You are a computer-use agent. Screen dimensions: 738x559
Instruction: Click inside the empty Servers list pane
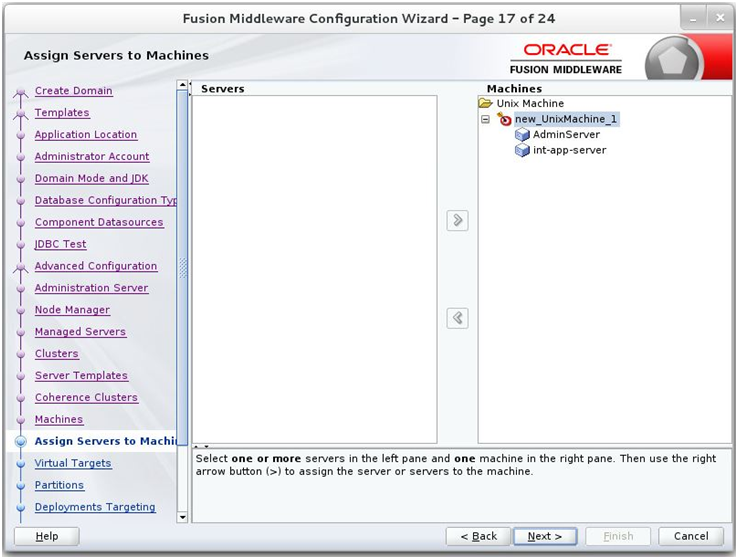314,269
